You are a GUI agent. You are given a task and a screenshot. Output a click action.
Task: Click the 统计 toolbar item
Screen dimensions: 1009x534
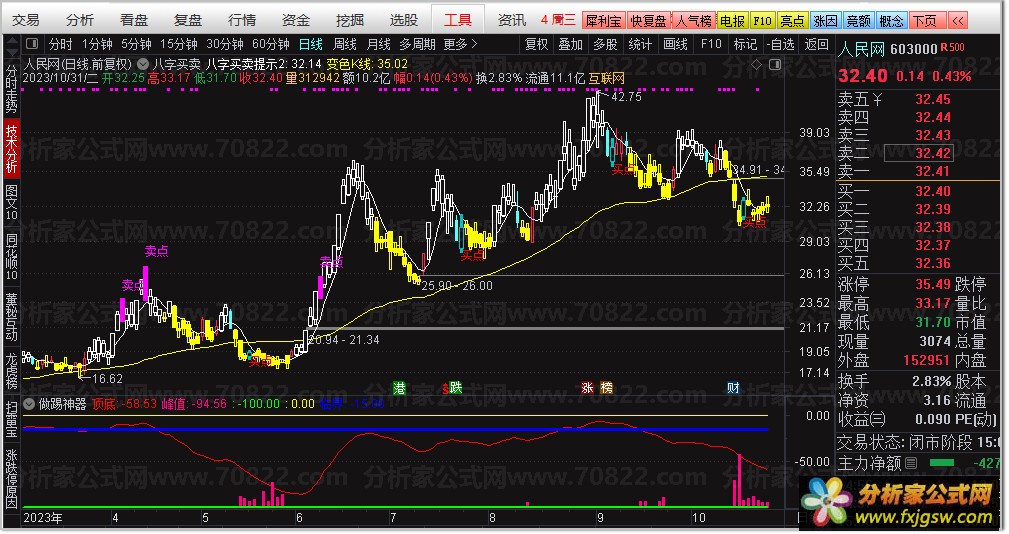pyautogui.click(x=640, y=44)
